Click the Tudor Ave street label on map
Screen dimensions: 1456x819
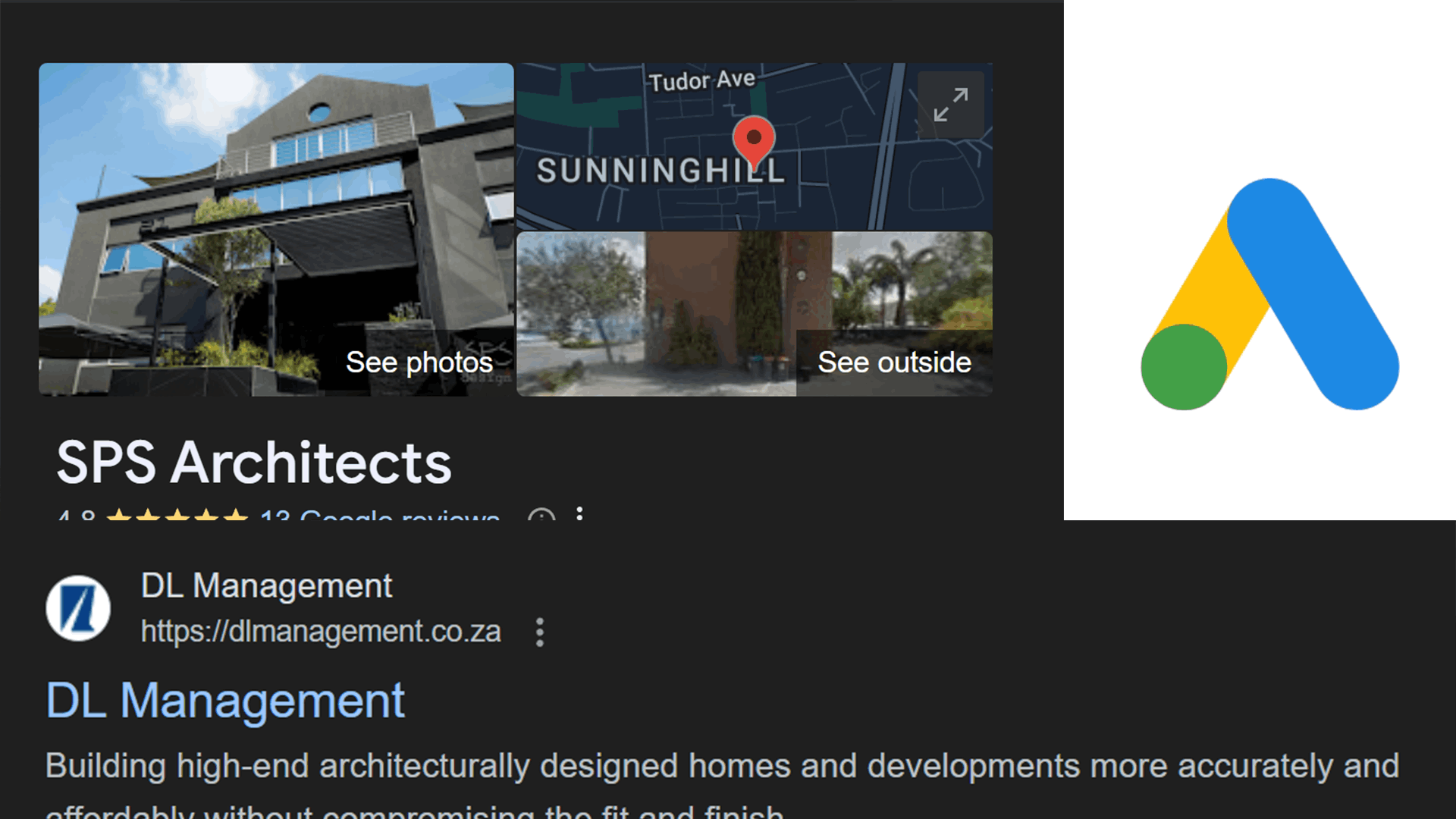click(x=701, y=80)
